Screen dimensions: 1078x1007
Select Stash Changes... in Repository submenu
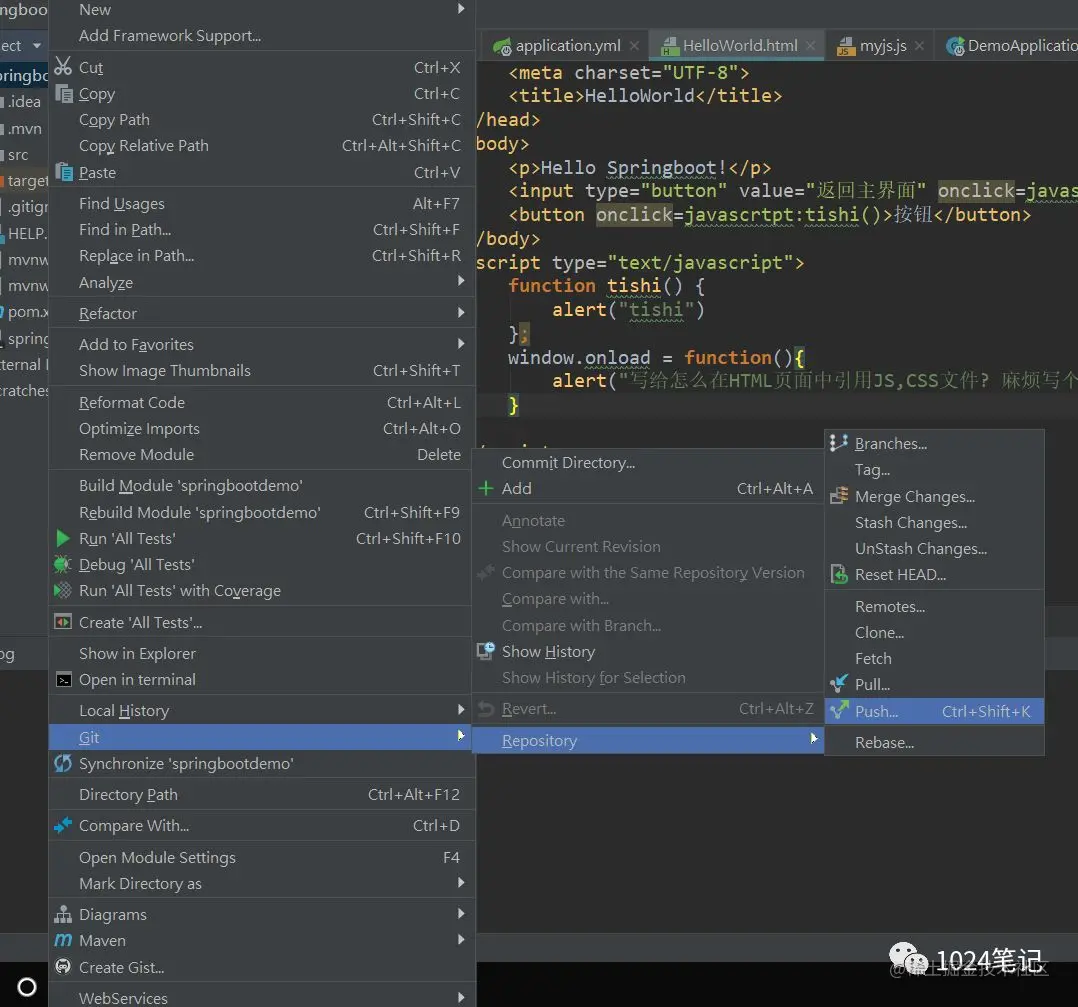[934, 522]
